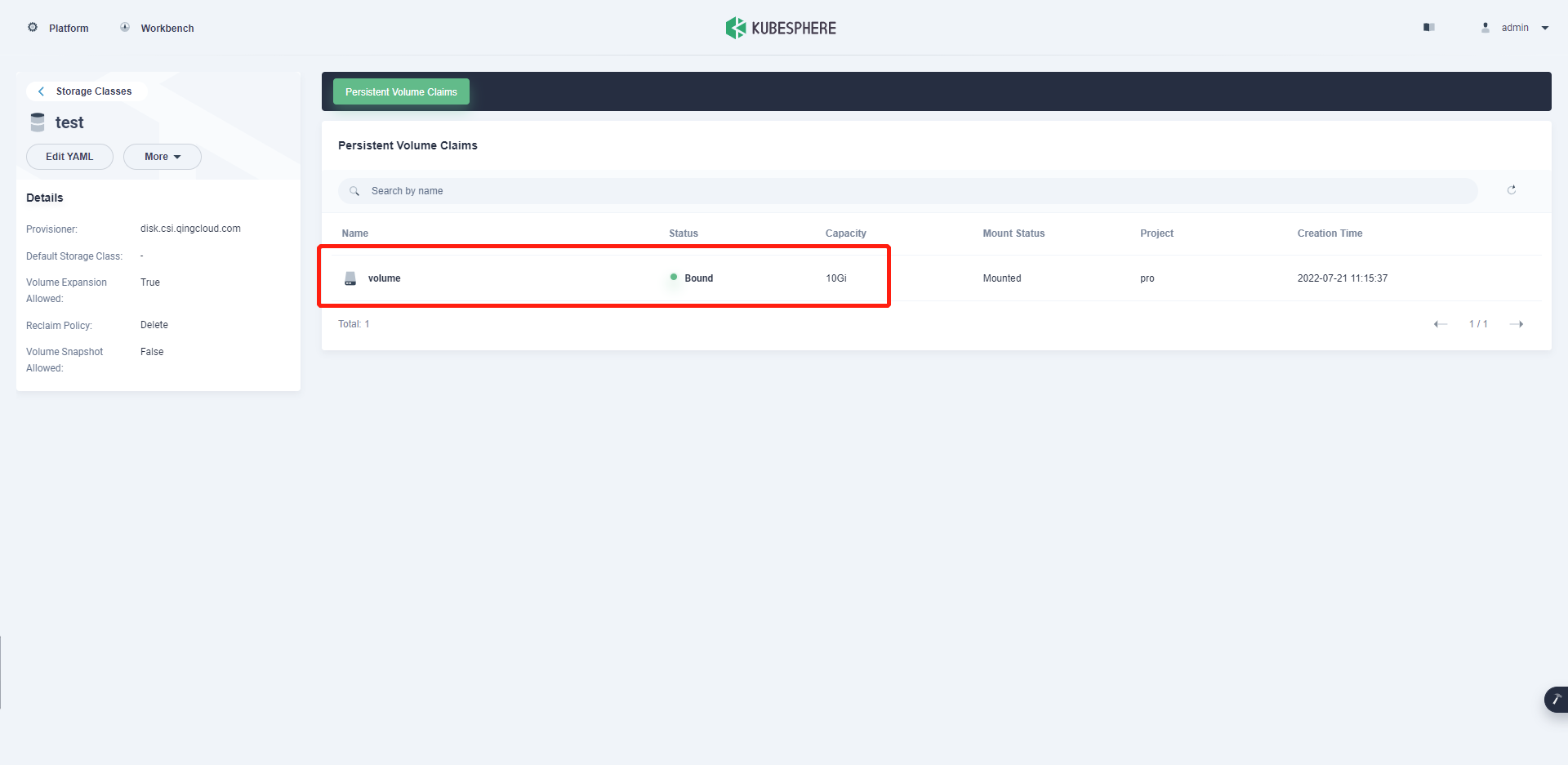Click the Bound status cell
This screenshot has width=1568, height=765.
692,278
